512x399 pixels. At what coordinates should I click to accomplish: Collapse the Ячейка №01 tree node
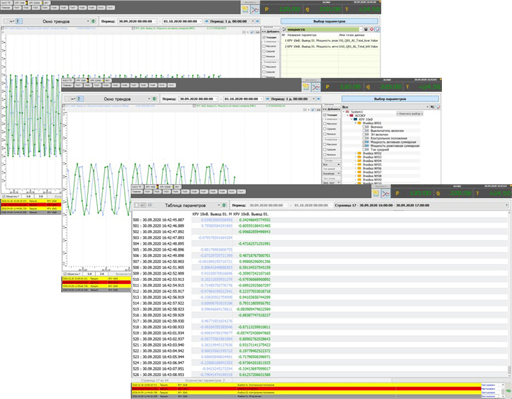(x=355, y=123)
